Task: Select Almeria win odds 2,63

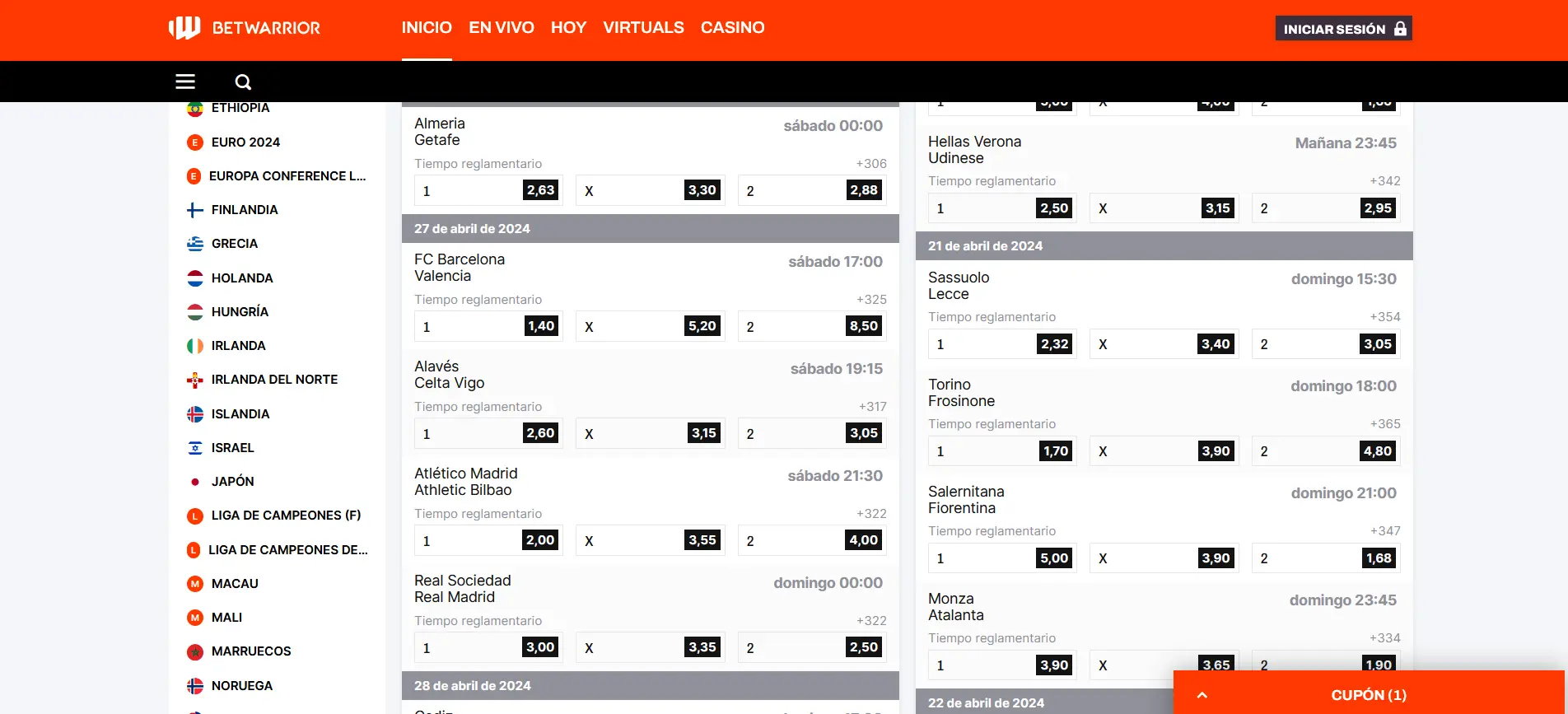Action: point(489,190)
